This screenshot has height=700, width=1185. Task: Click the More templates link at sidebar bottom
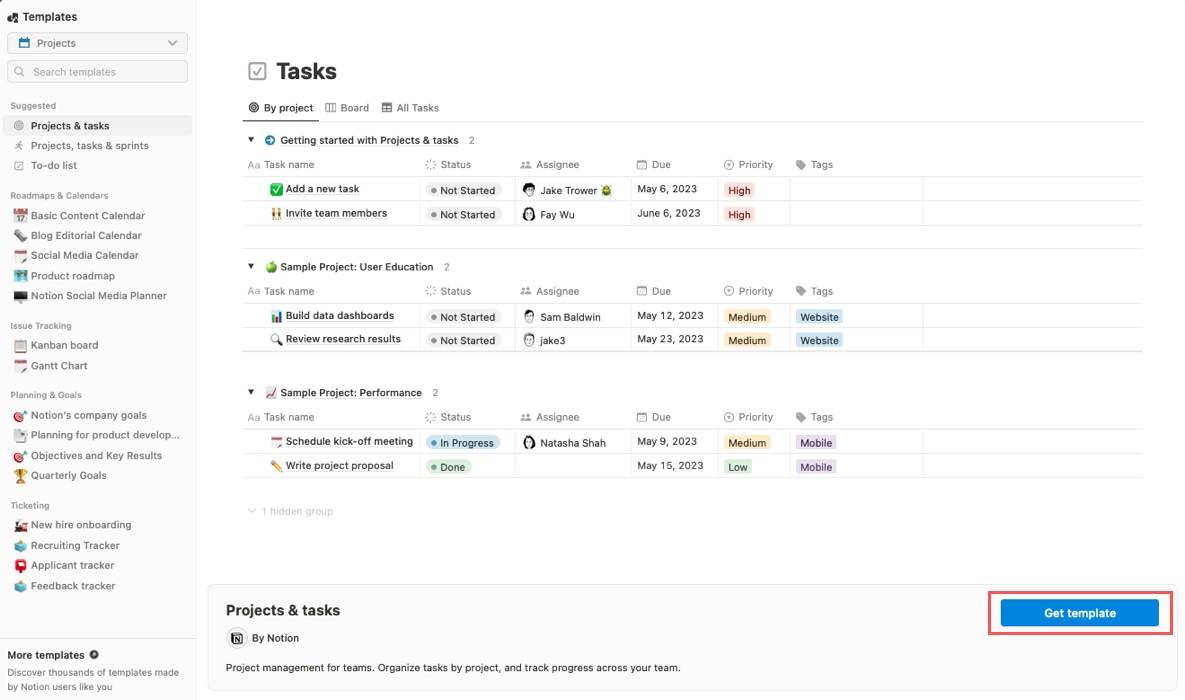[46, 655]
